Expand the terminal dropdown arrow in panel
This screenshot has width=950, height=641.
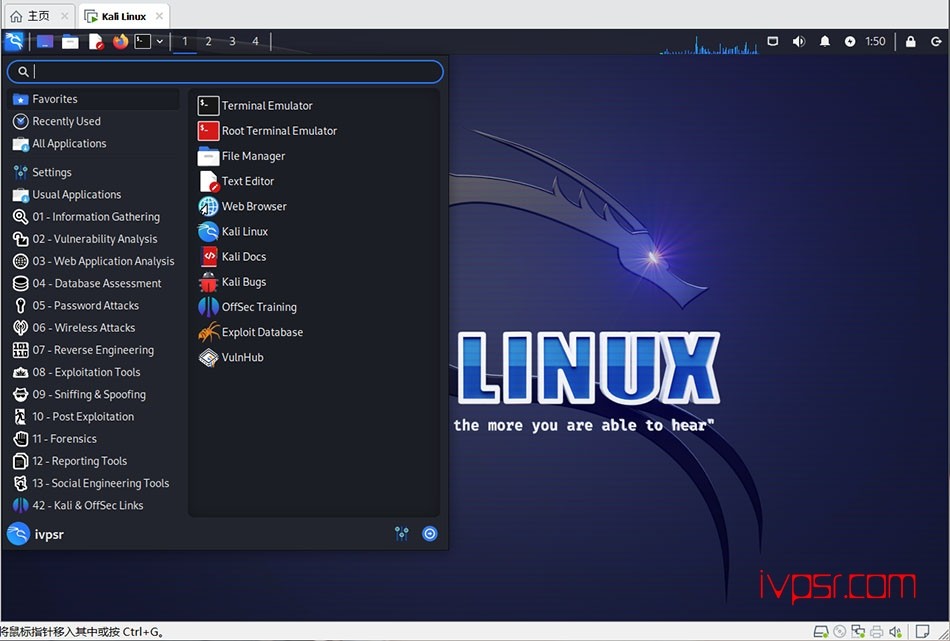point(159,41)
